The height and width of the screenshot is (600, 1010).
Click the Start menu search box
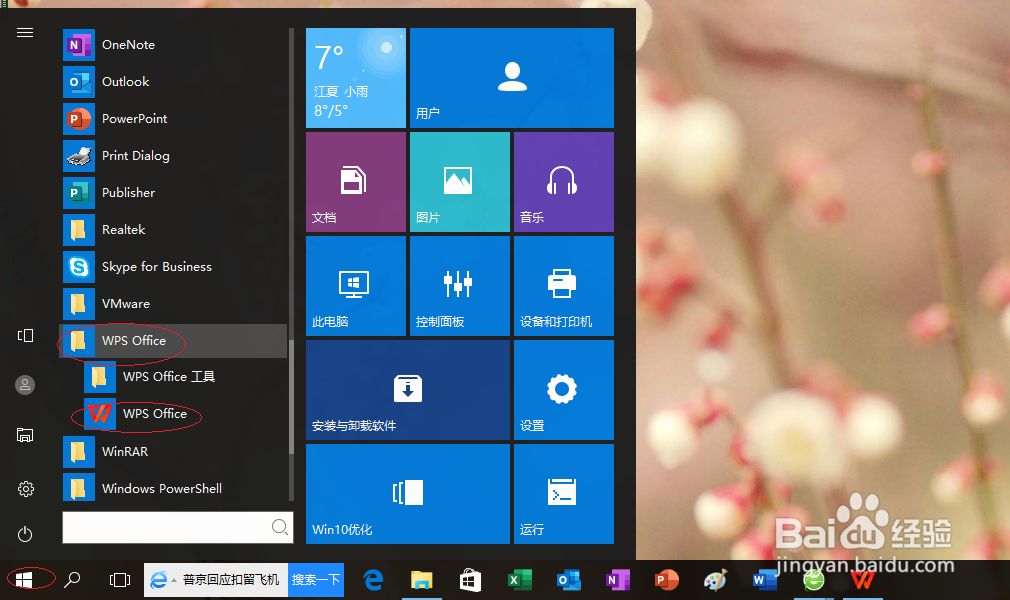178,527
